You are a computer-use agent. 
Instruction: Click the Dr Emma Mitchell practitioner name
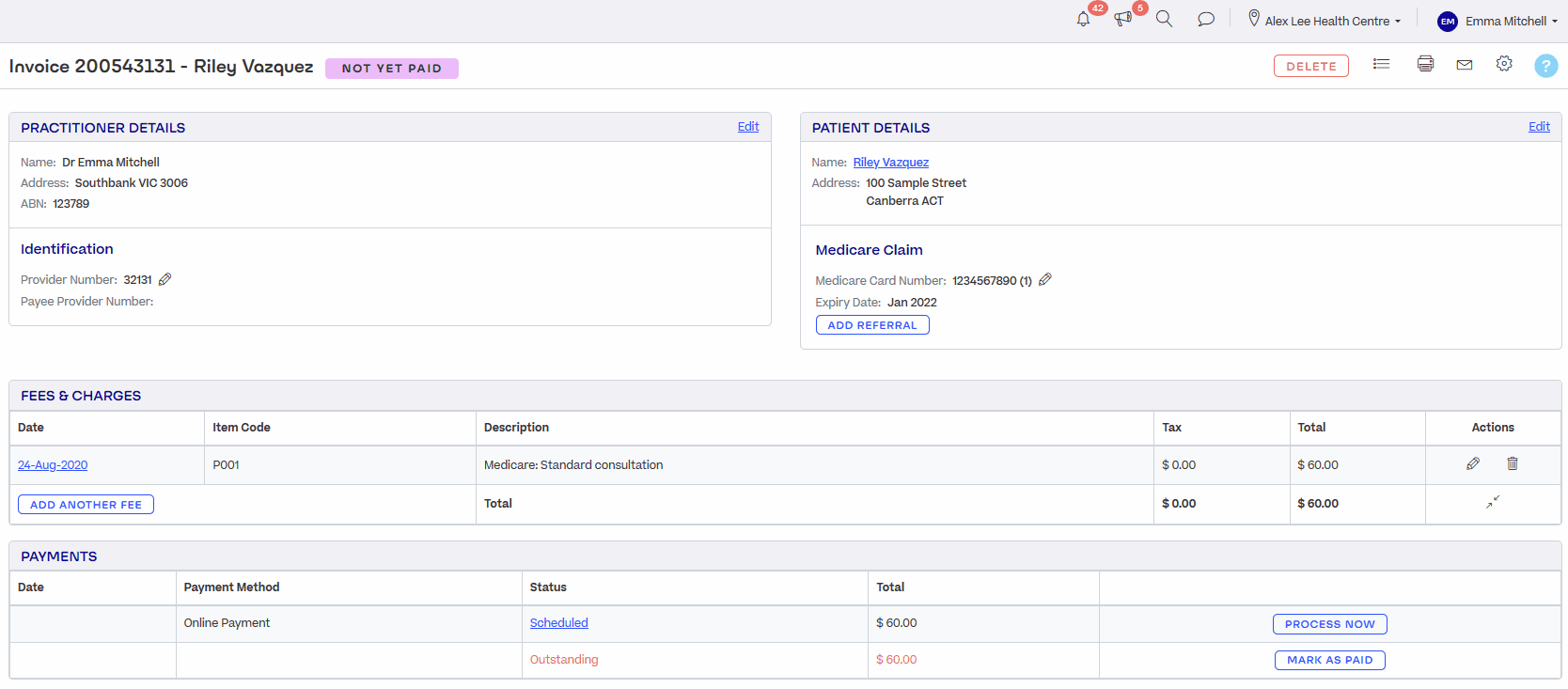click(111, 163)
